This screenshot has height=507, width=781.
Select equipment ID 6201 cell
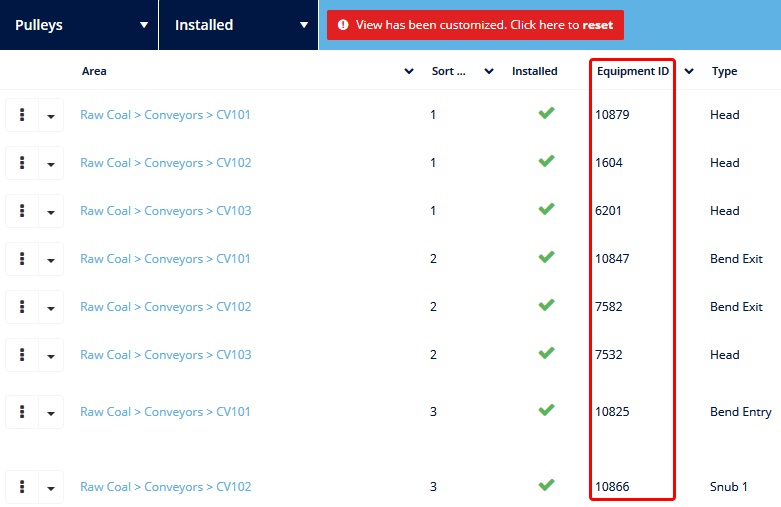[608, 211]
